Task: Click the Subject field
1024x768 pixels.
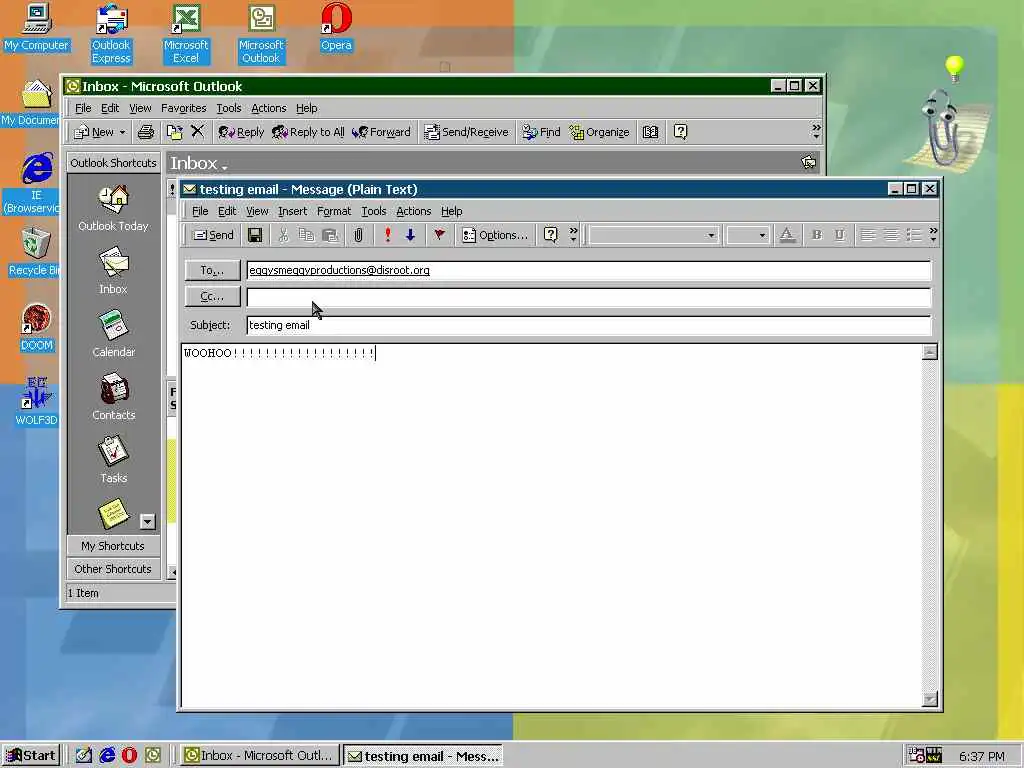Action: point(588,325)
